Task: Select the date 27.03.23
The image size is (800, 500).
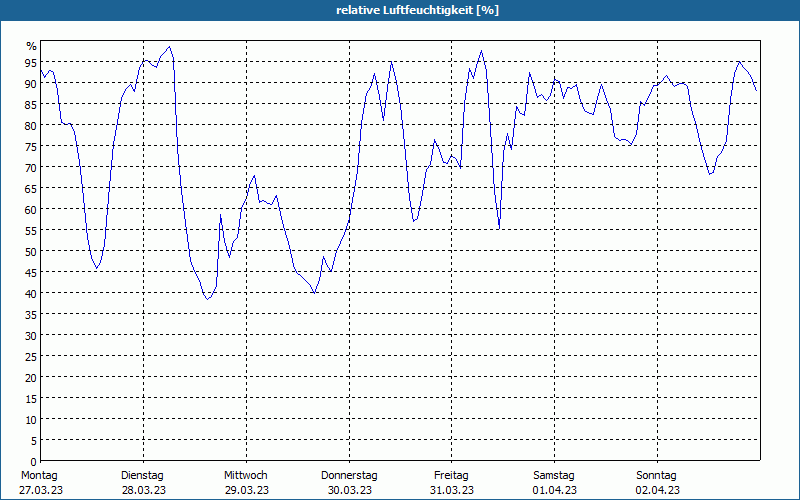Action: [x=41, y=490]
